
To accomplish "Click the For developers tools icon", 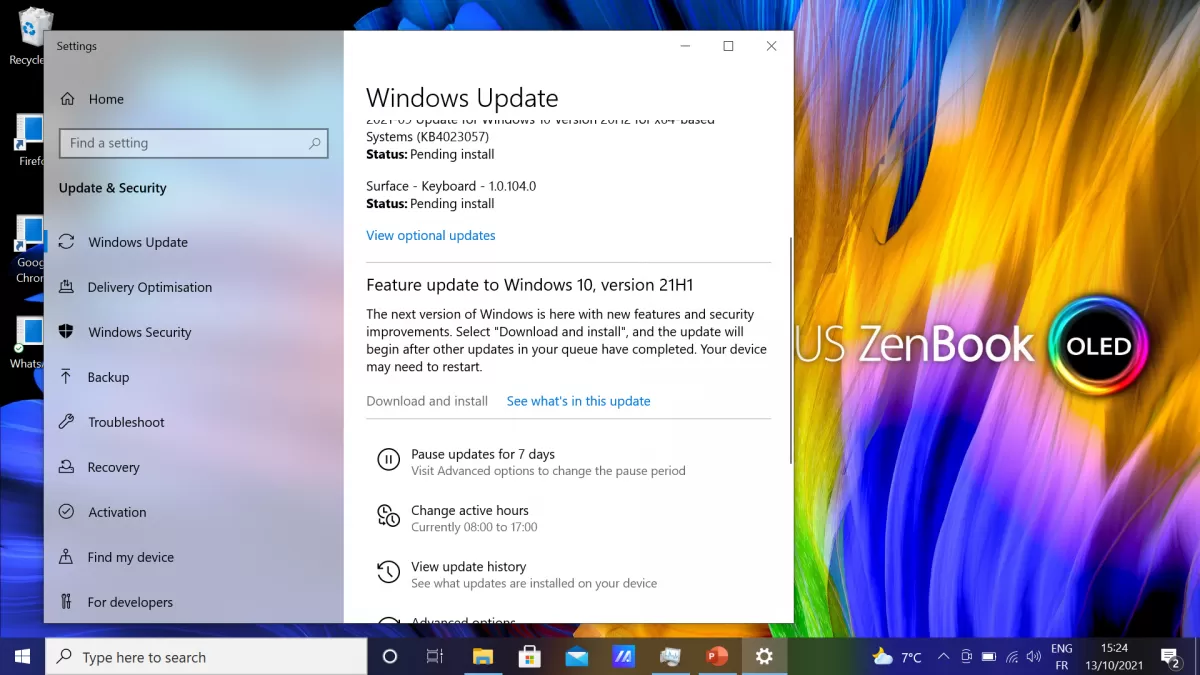I will click(x=67, y=601).
